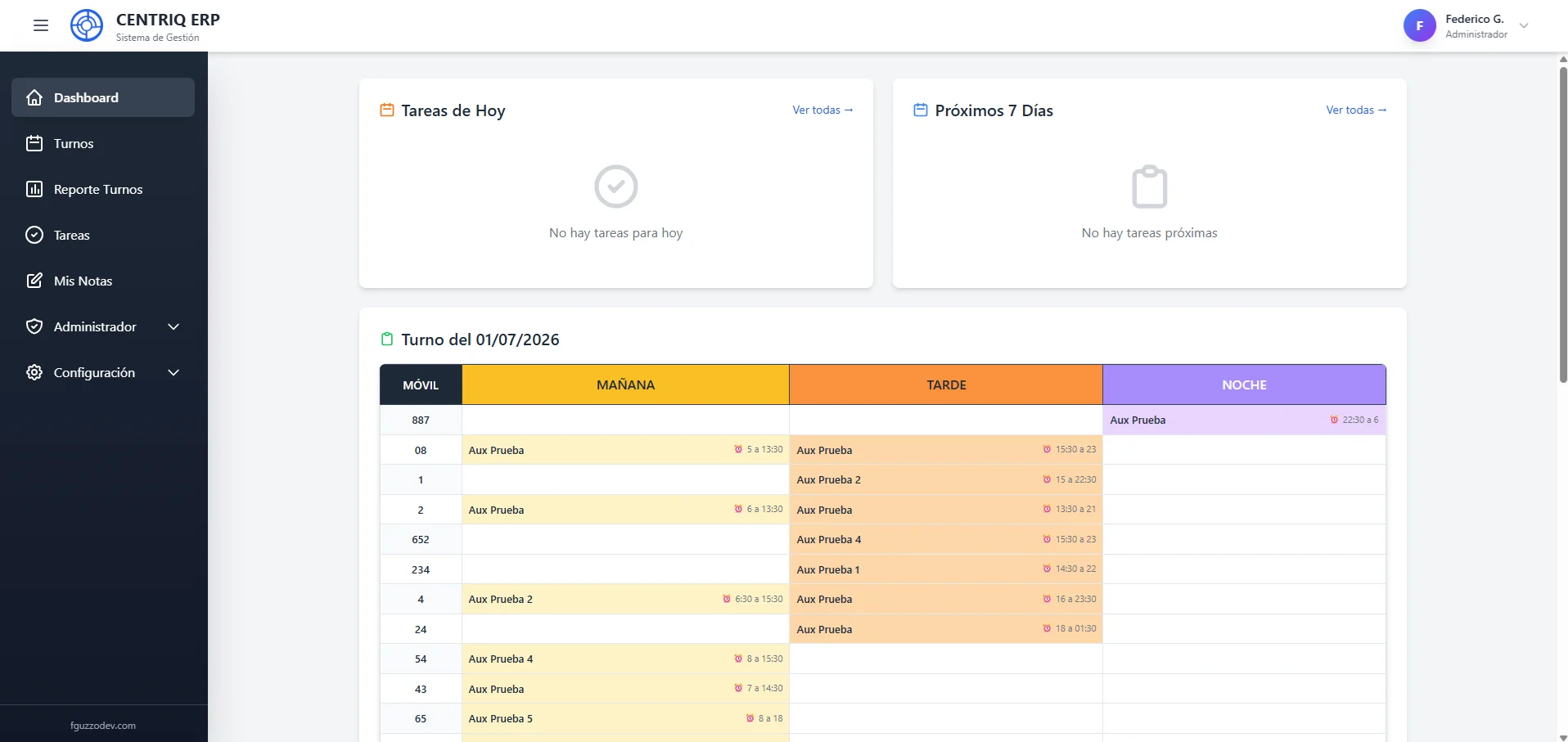
Task: Click the Configuración gear icon
Action: [x=34, y=372]
